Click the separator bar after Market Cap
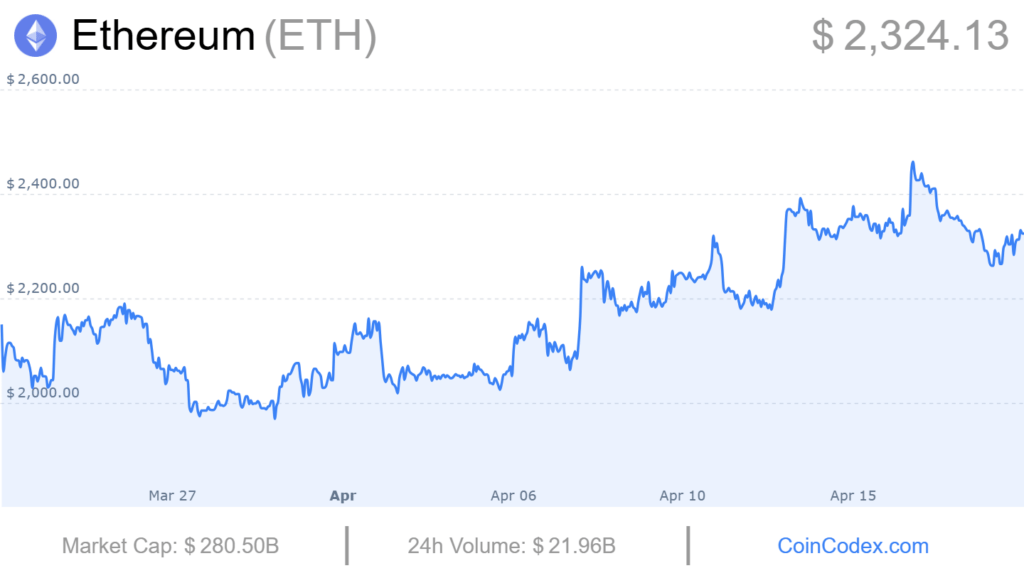1024x578 pixels. (347, 546)
